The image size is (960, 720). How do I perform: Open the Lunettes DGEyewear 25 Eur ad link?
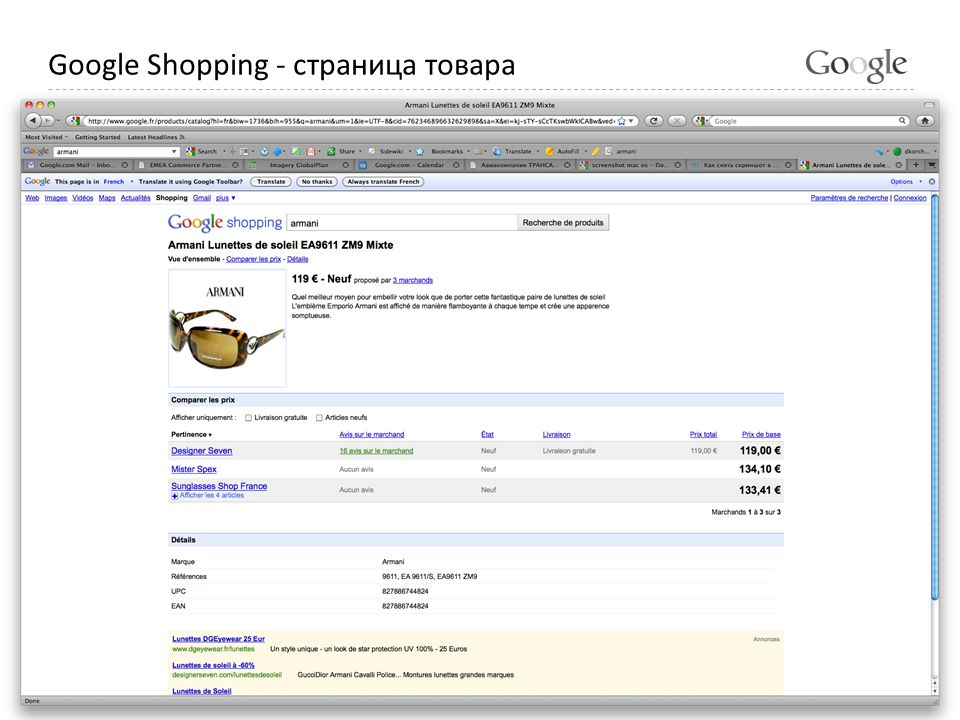pos(219,639)
